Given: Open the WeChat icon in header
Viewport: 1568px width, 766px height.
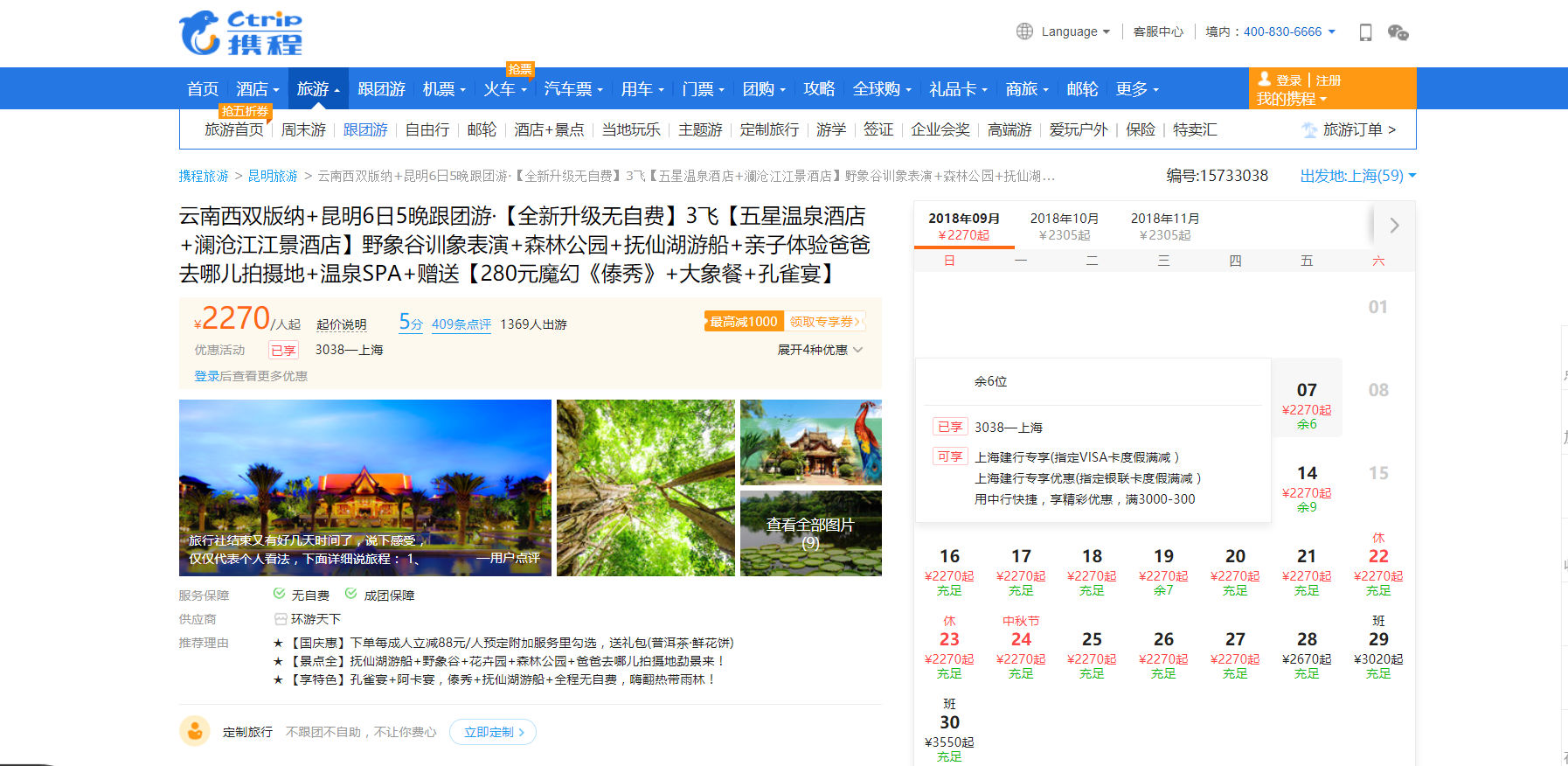Looking at the screenshot, I should (1398, 32).
